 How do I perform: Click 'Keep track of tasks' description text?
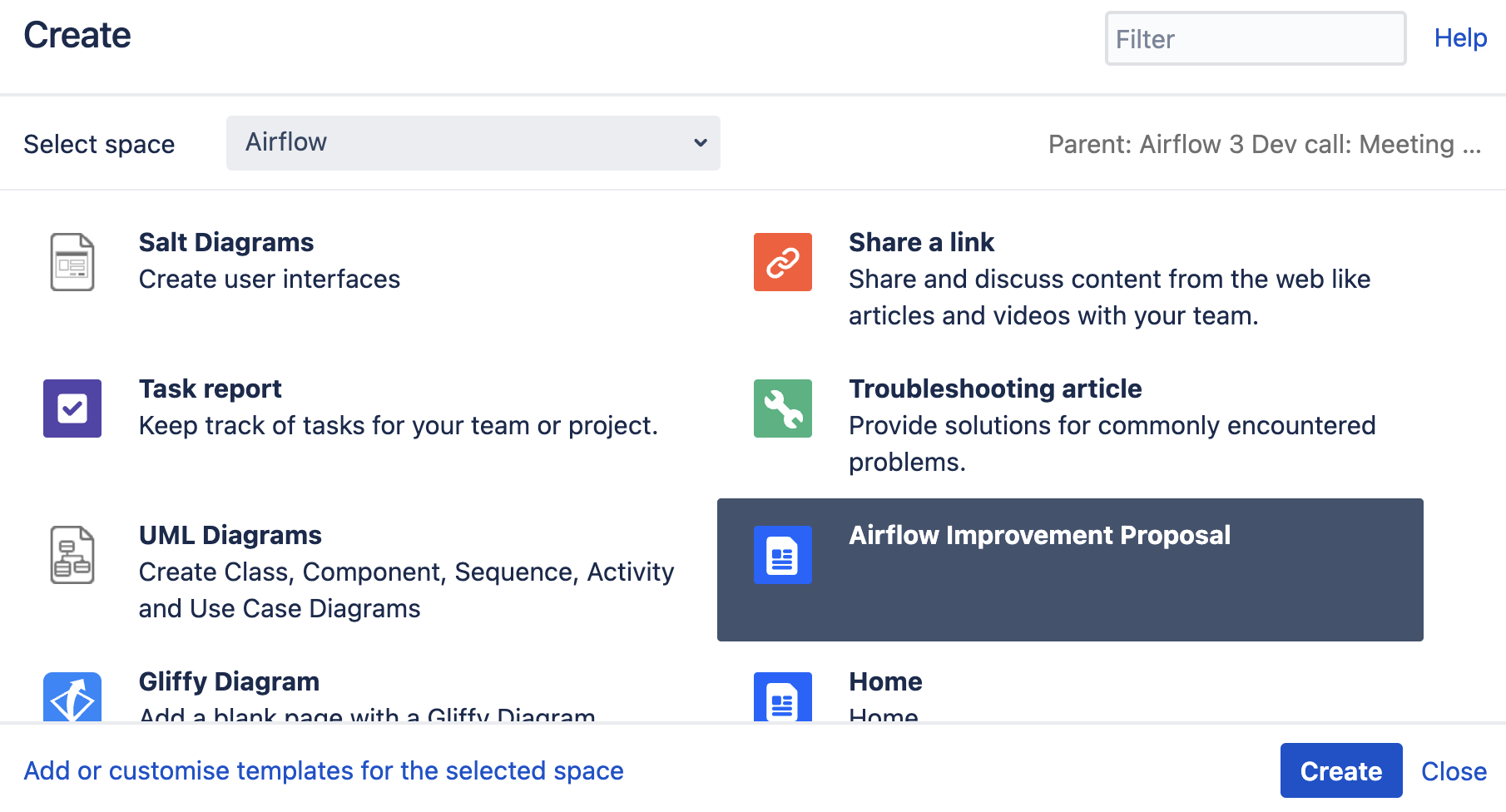(399, 425)
